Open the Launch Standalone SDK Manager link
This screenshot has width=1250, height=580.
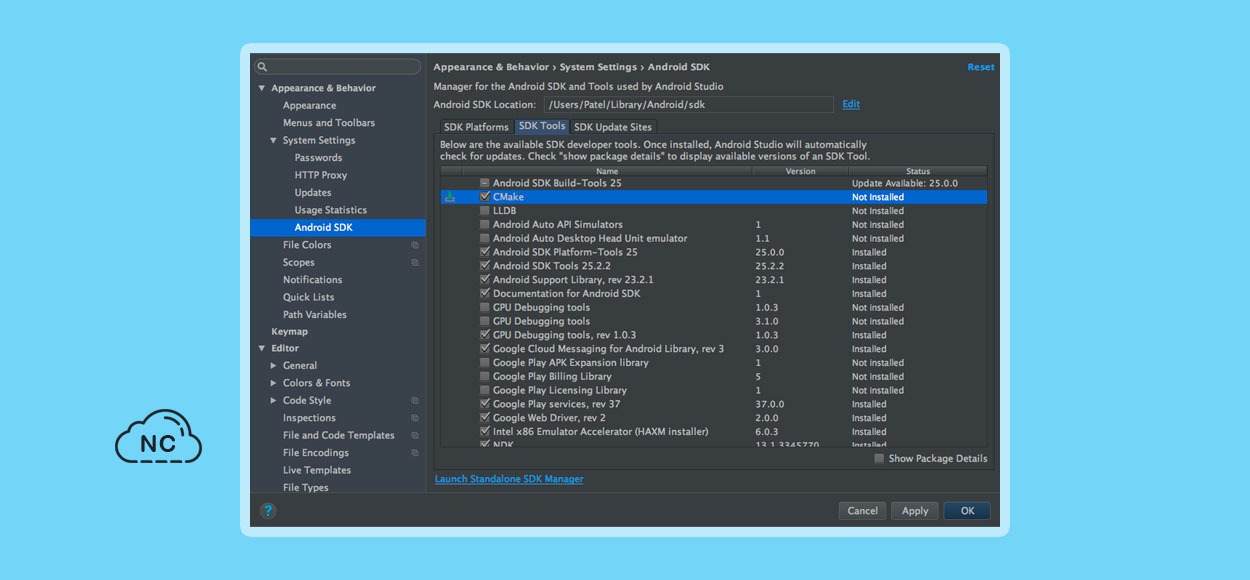(509, 479)
